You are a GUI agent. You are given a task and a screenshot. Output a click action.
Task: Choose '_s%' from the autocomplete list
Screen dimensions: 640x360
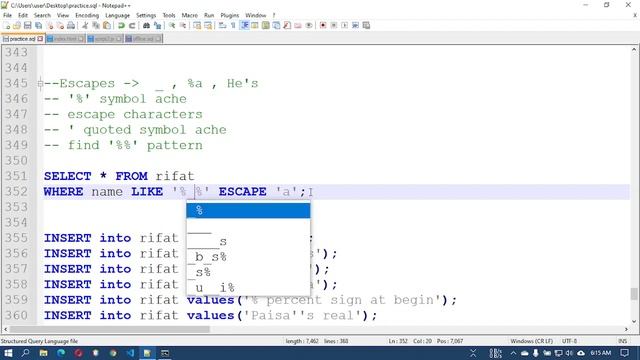(248, 272)
